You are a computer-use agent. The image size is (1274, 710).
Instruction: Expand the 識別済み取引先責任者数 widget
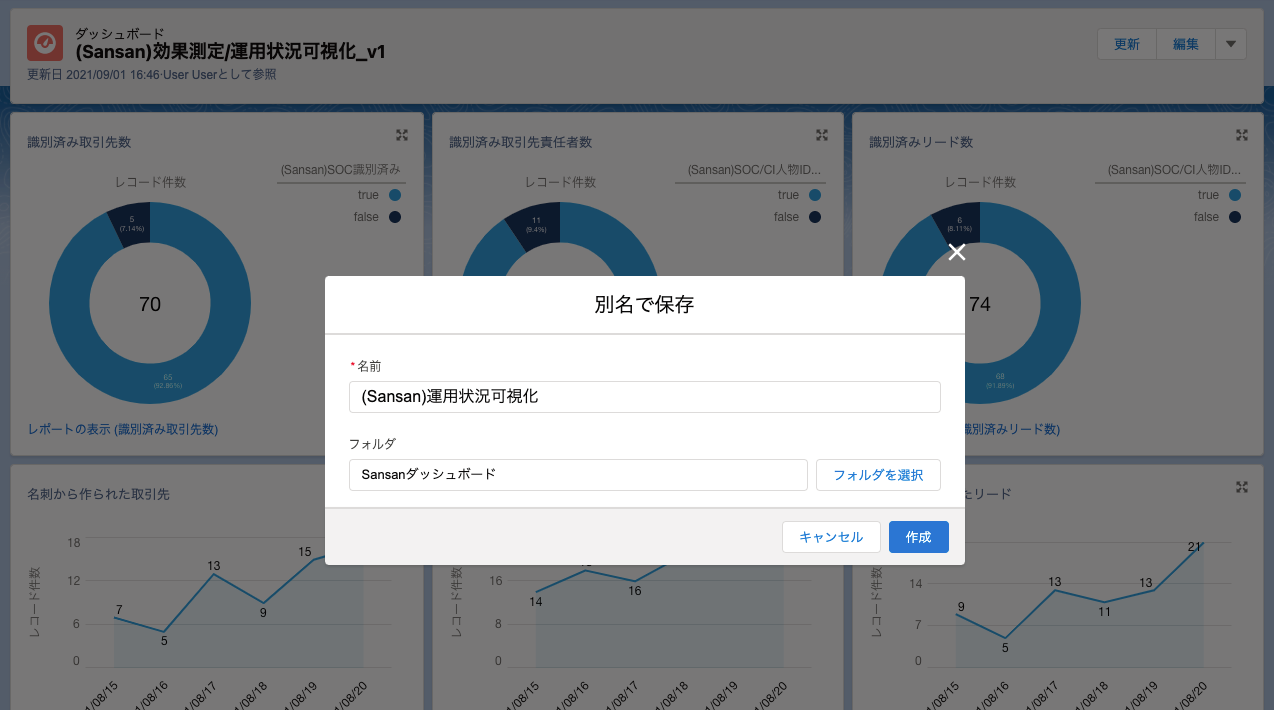point(821,135)
